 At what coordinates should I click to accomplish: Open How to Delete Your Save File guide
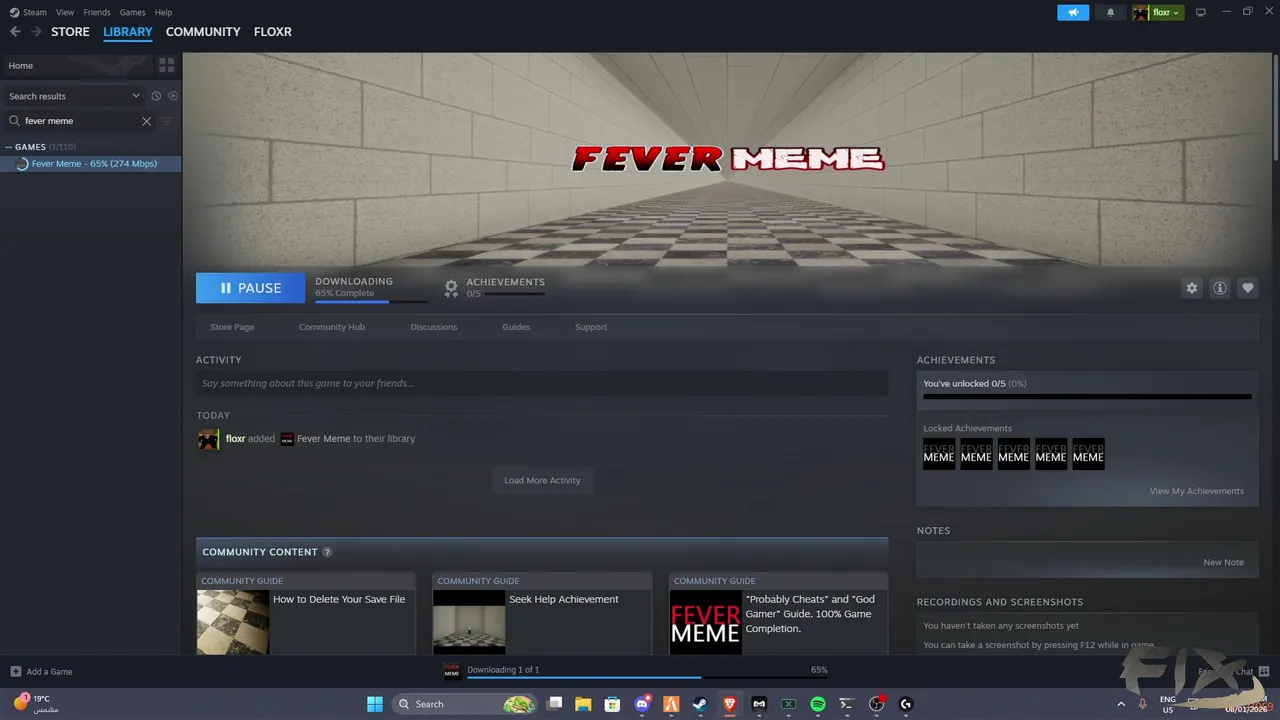pos(306,613)
